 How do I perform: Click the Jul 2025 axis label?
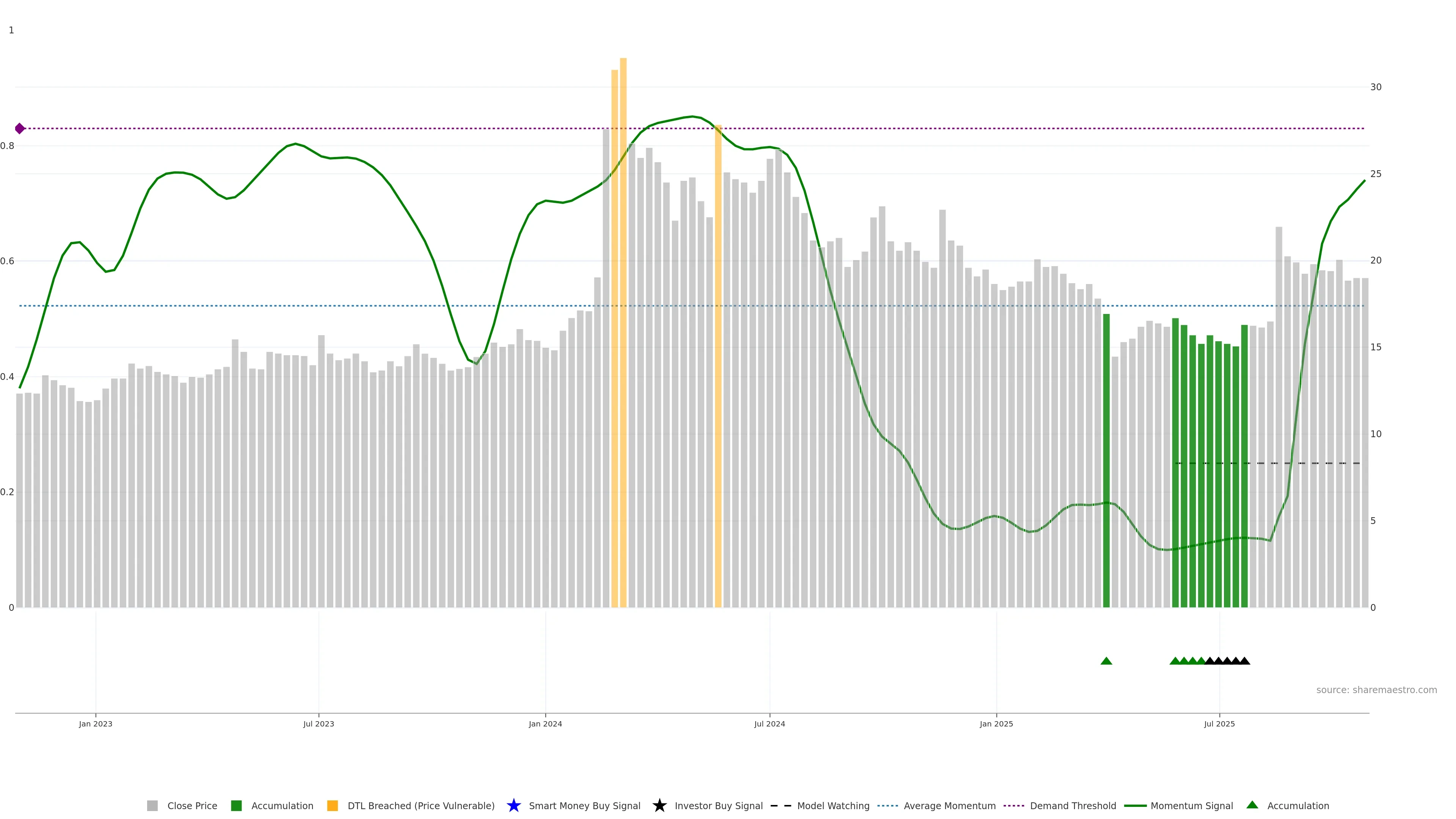tap(1219, 723)
